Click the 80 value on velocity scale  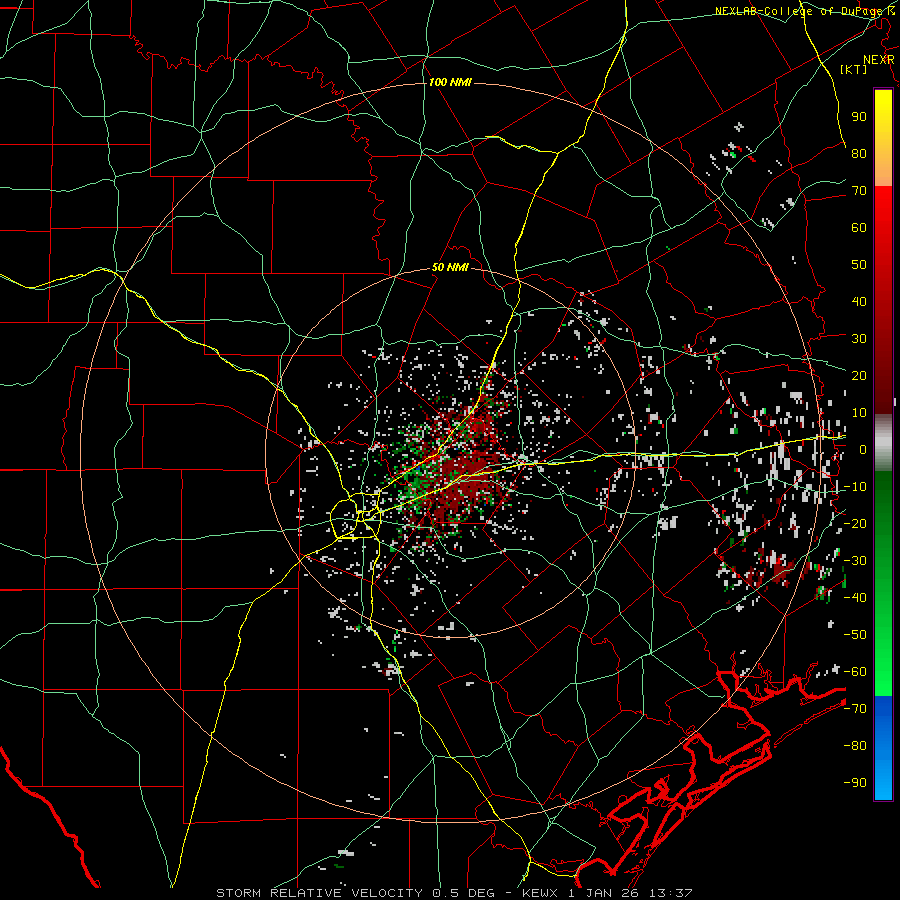pos(859,154)
